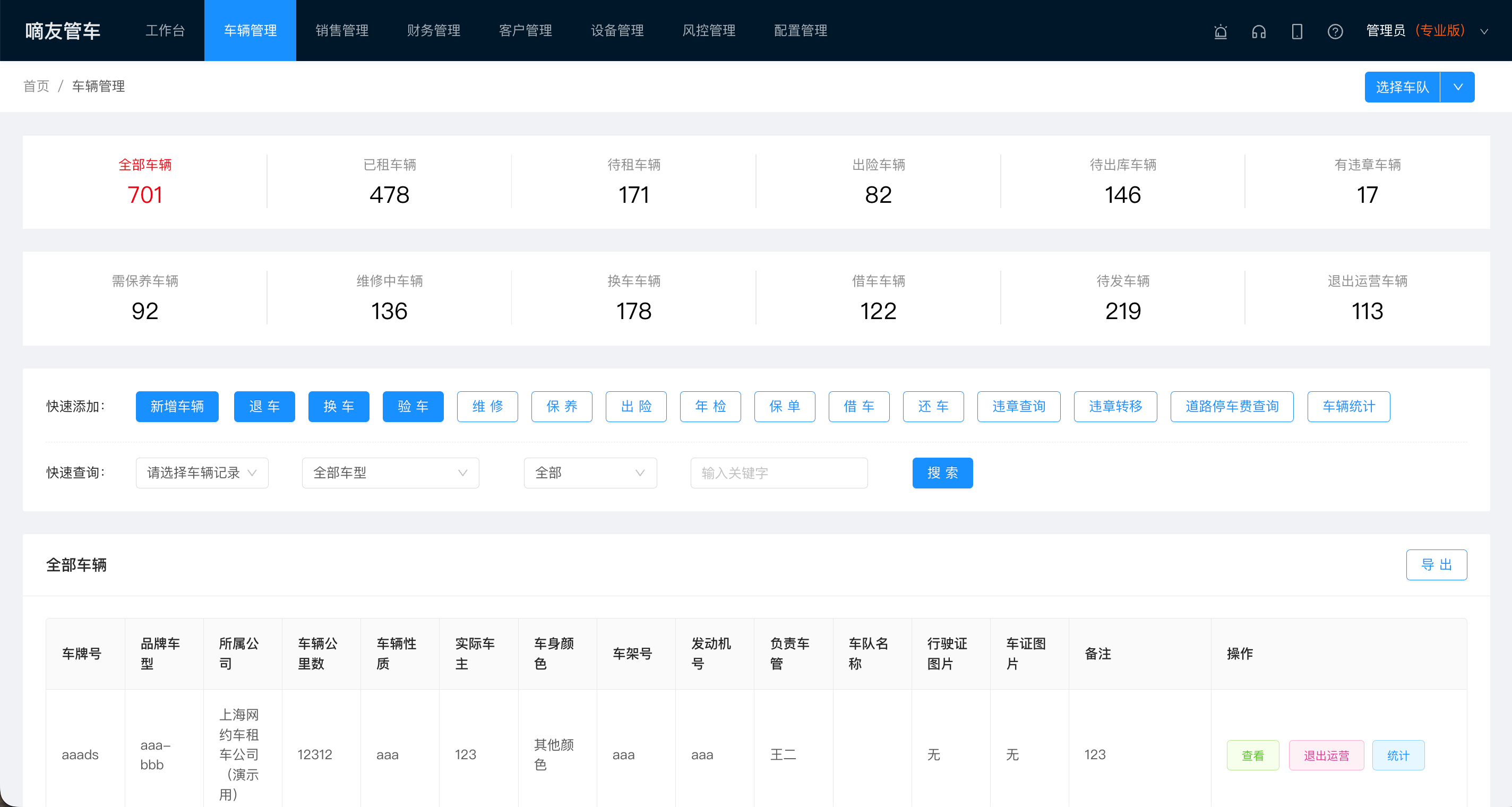Open 道路停车费查询
This screenshot has height=807, width=1512.
click(x=1232, y=406)
